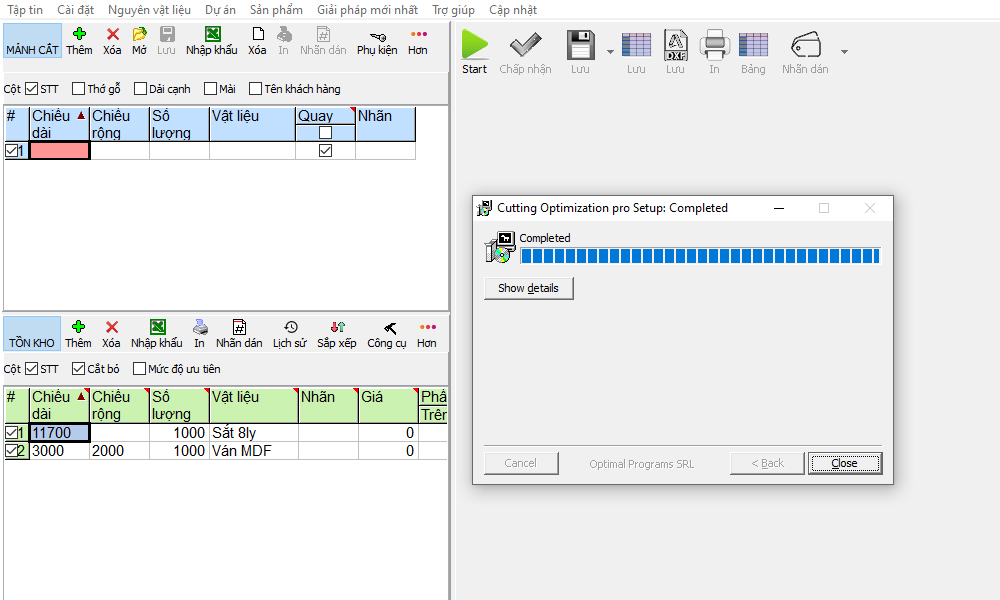
Task: Click the printer In icon in right toolbar
Action: tap(714, 45)
